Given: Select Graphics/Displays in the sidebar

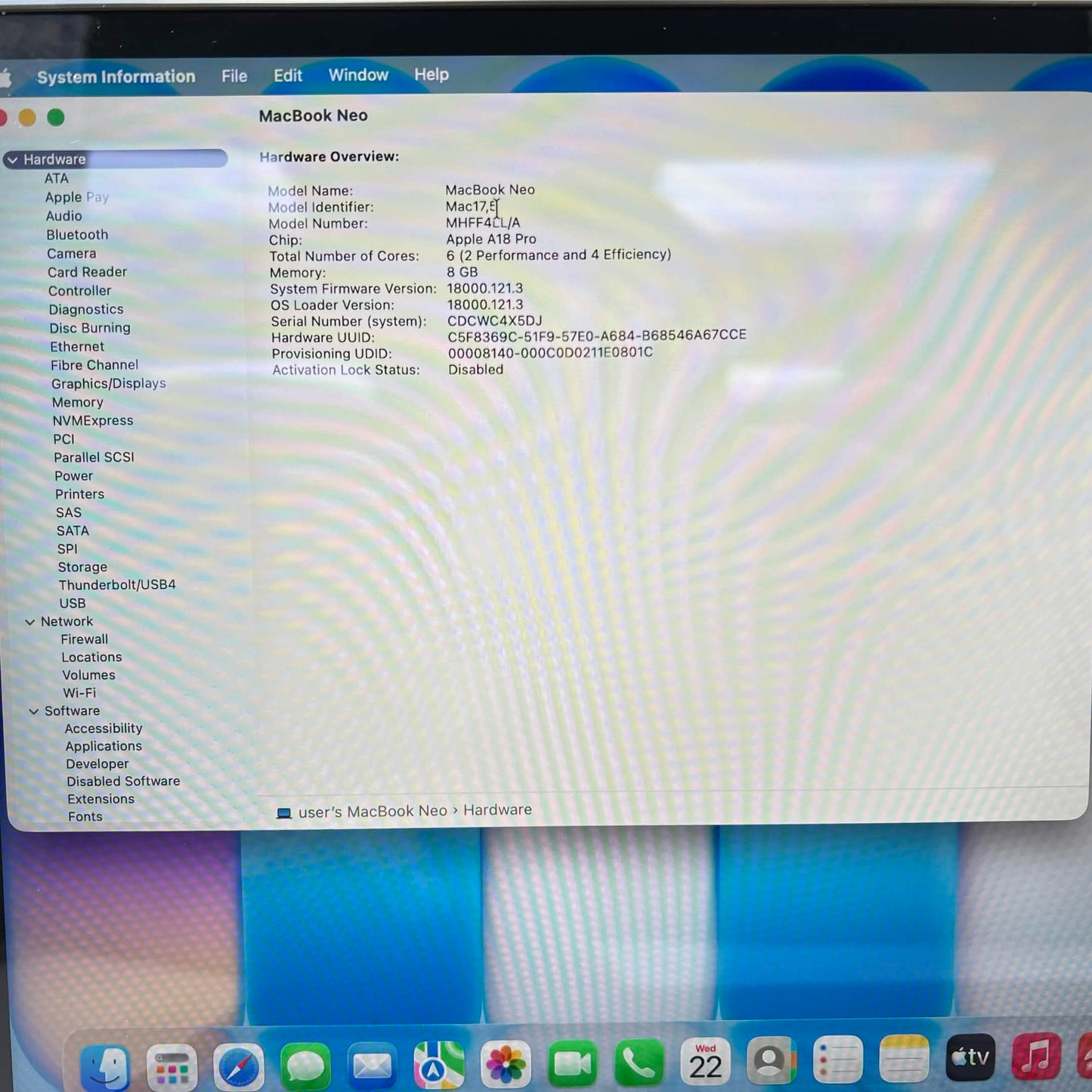Looking at the screenshot, I should (x=109, y=384).
